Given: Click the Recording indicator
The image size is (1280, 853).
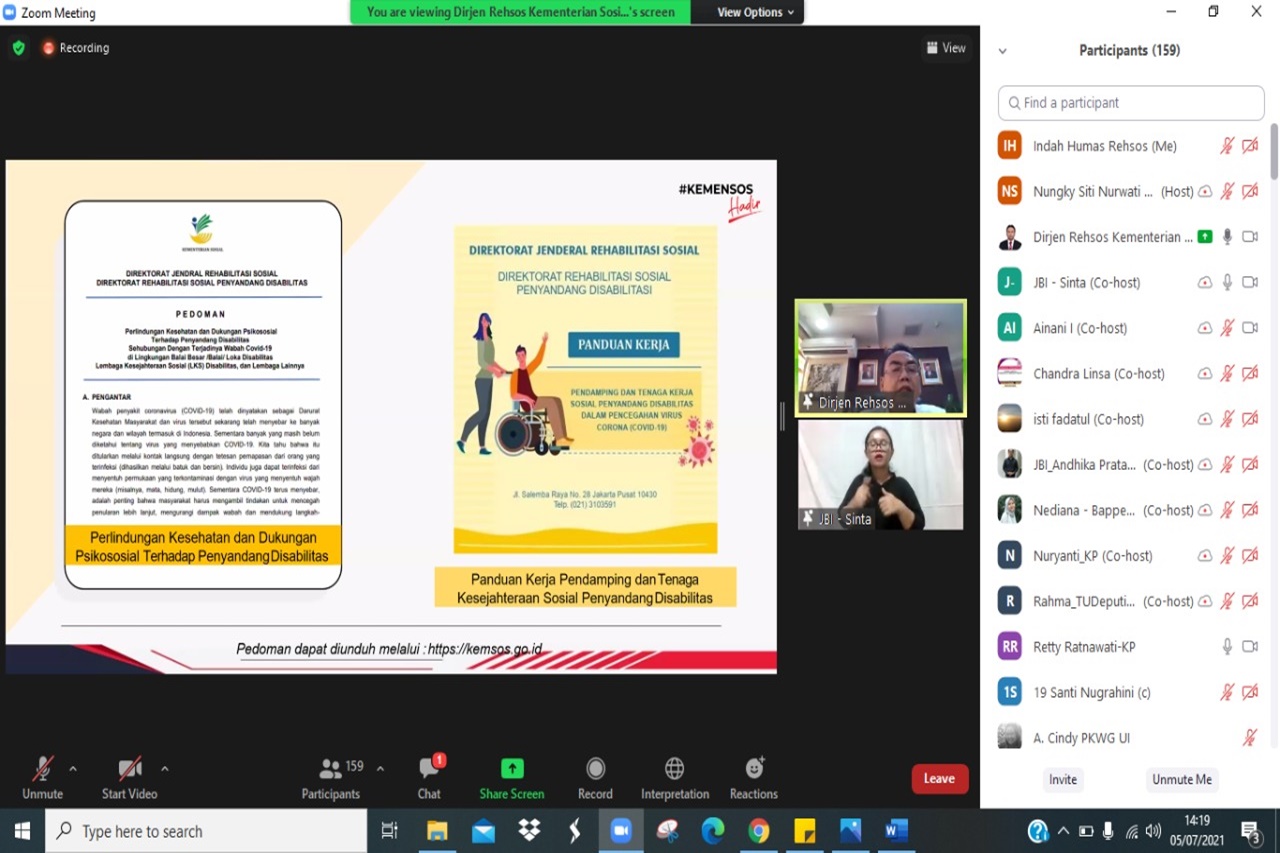Looking at the screenshot, I should click(x=76, y=48).
